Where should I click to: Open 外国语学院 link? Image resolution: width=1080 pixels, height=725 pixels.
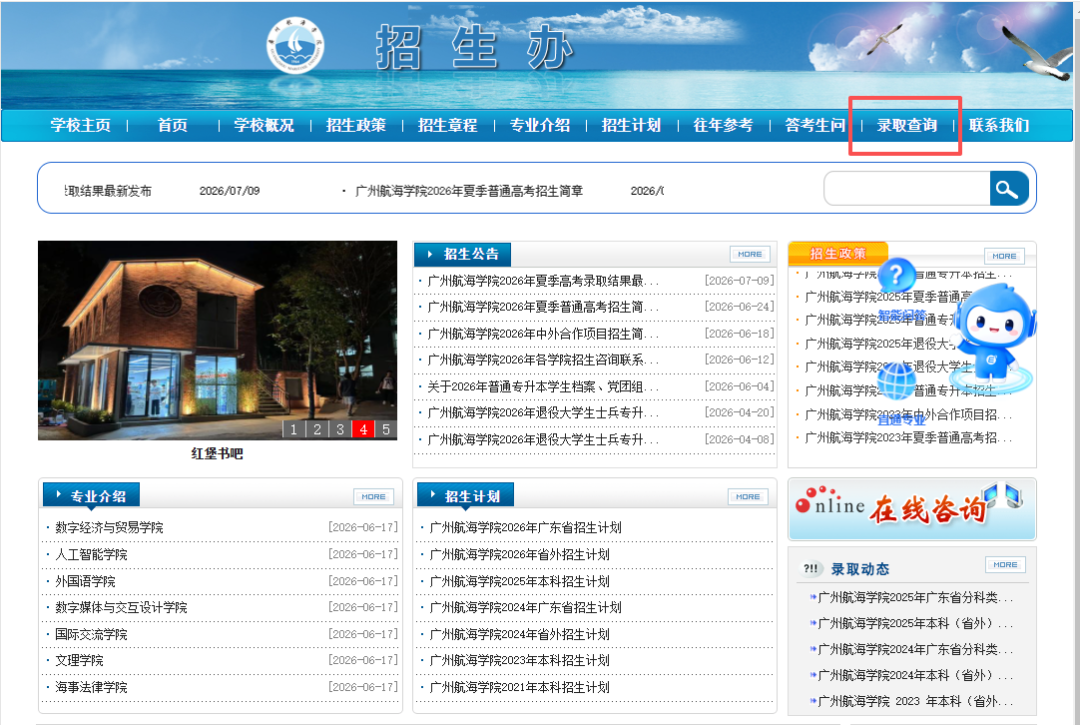click(85, 581)
